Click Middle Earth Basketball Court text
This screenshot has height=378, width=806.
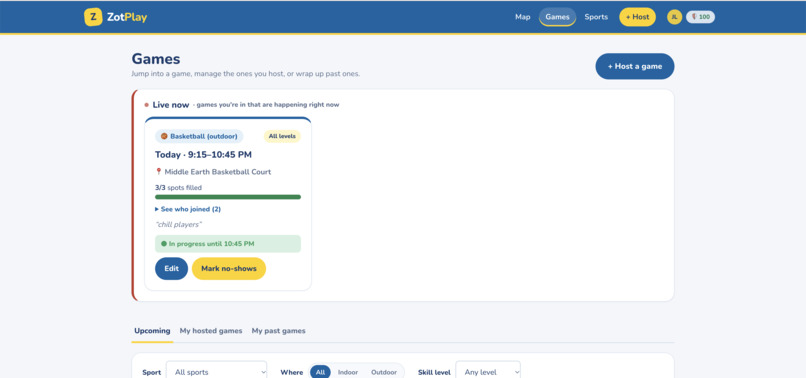[x=217, y=172]
